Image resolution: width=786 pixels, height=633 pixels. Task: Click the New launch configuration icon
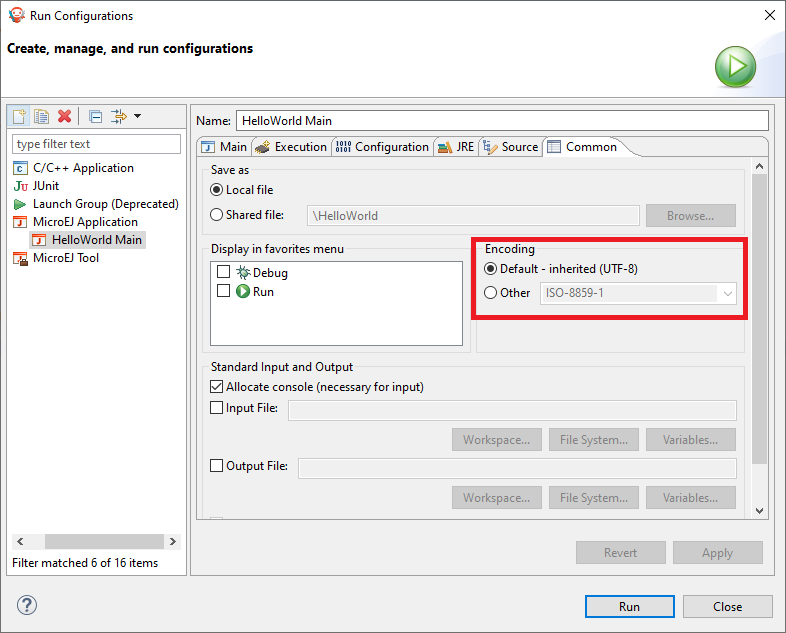click(19, 116)
